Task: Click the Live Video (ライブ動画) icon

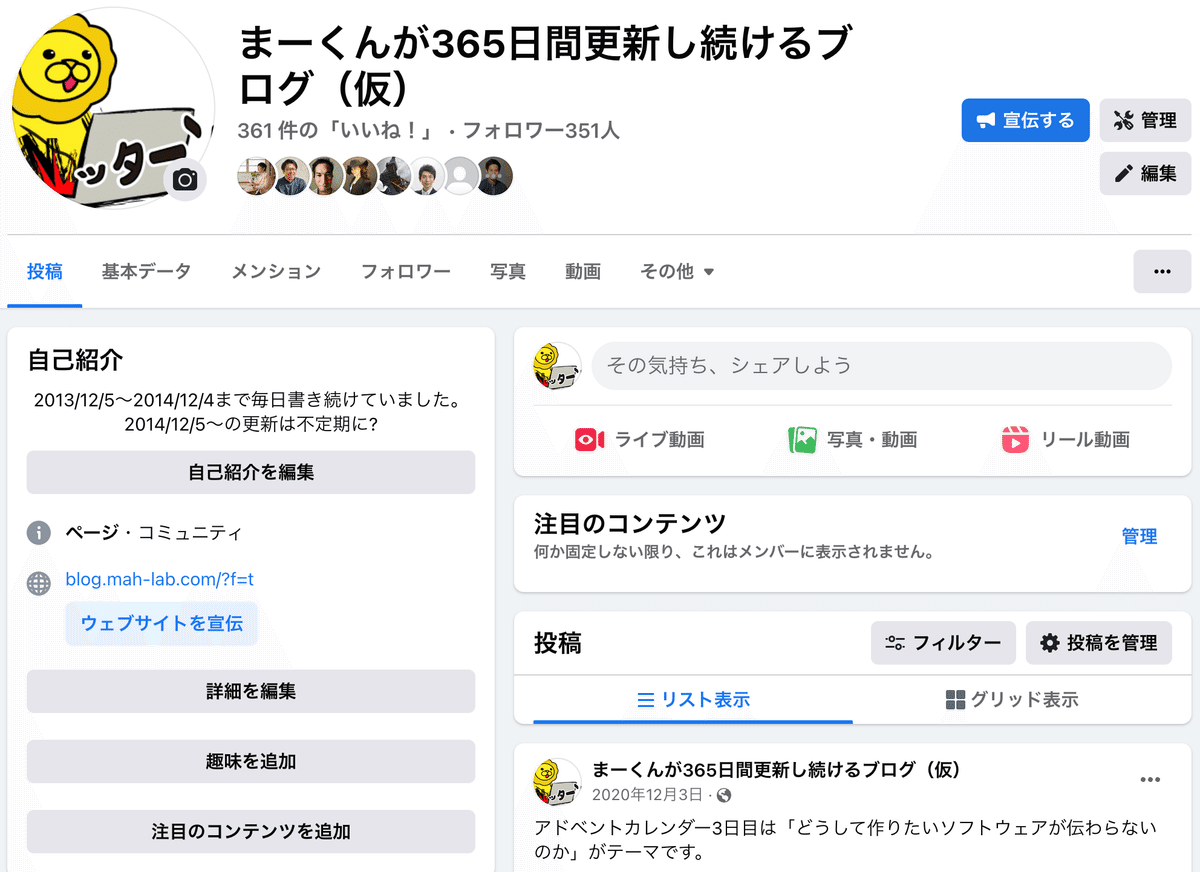Action: pos(589,440)
